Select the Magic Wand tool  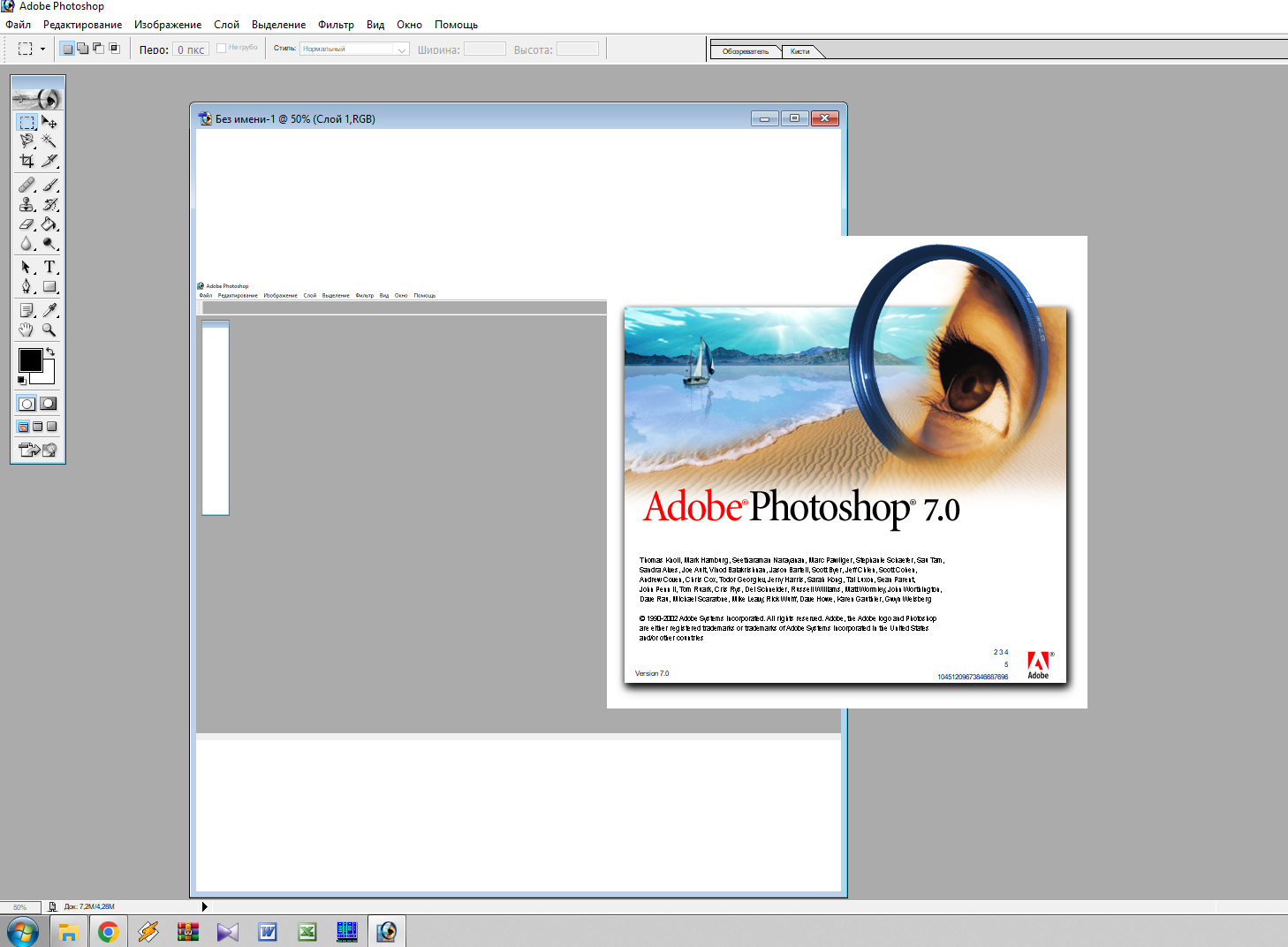(49, 140)
